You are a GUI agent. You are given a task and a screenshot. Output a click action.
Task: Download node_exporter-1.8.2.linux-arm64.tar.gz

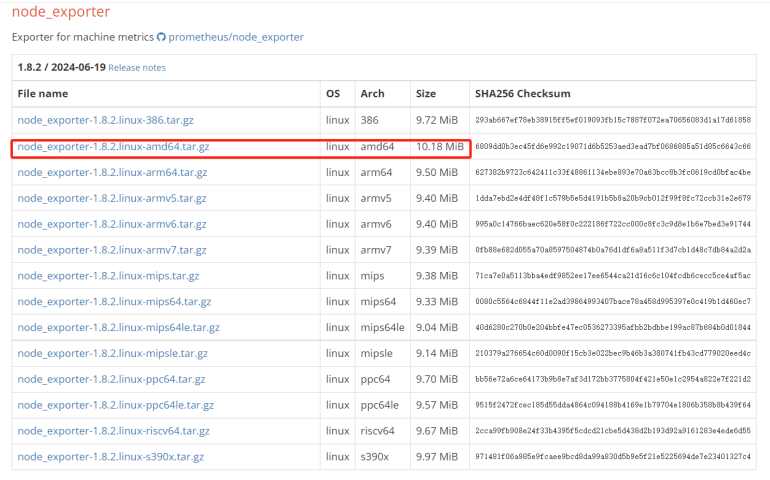[x=112, y=172]
